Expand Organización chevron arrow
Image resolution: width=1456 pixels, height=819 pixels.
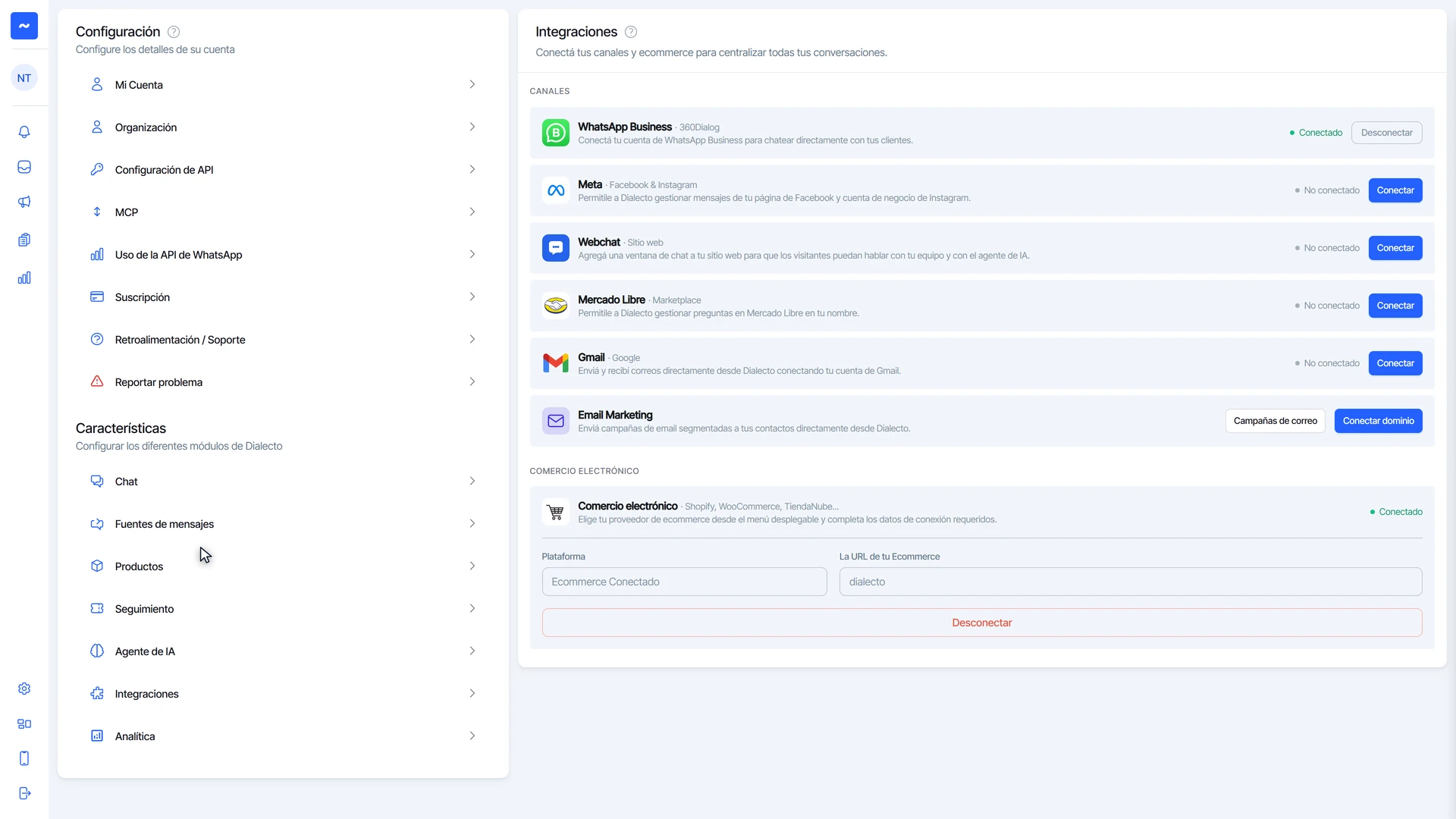[472, 127]
